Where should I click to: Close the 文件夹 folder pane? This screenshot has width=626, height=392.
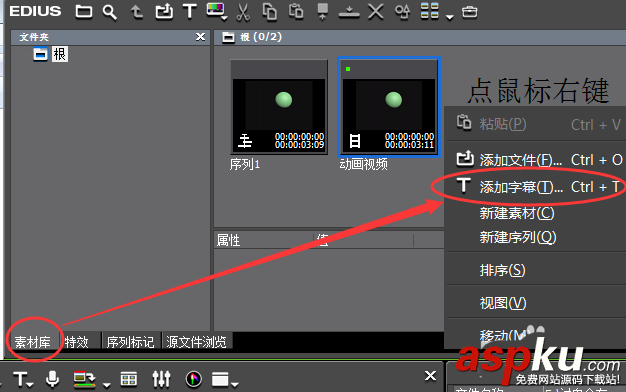point(200,37)
